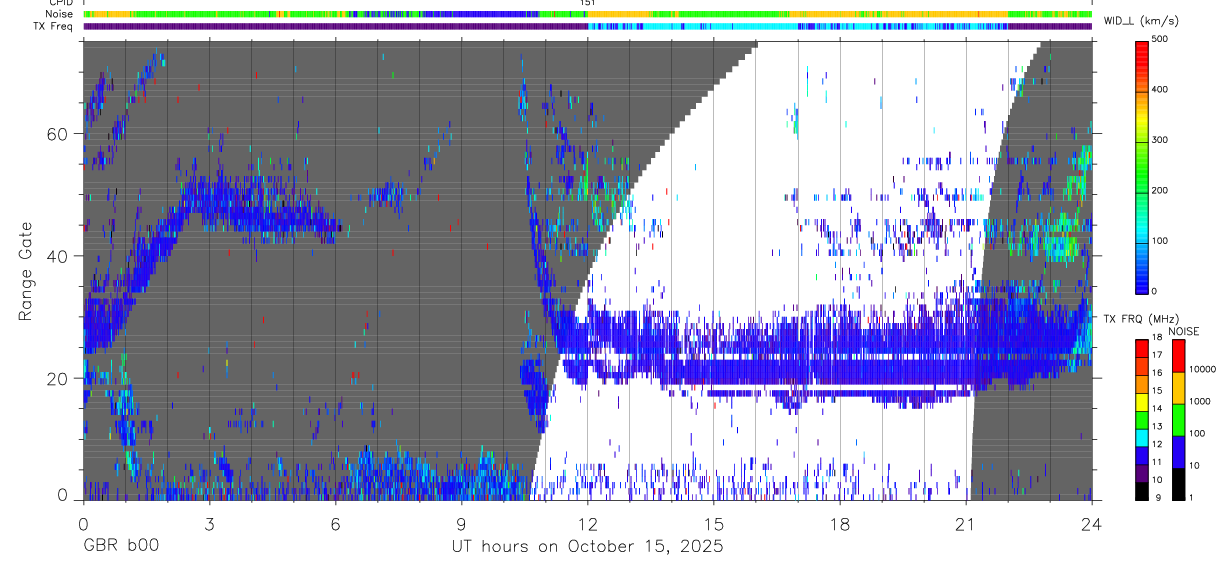Click the '21' hour tick on the time axis
Image resolution: width=1228 pixels, height=567 pixels.
click(x=966, y=523)
